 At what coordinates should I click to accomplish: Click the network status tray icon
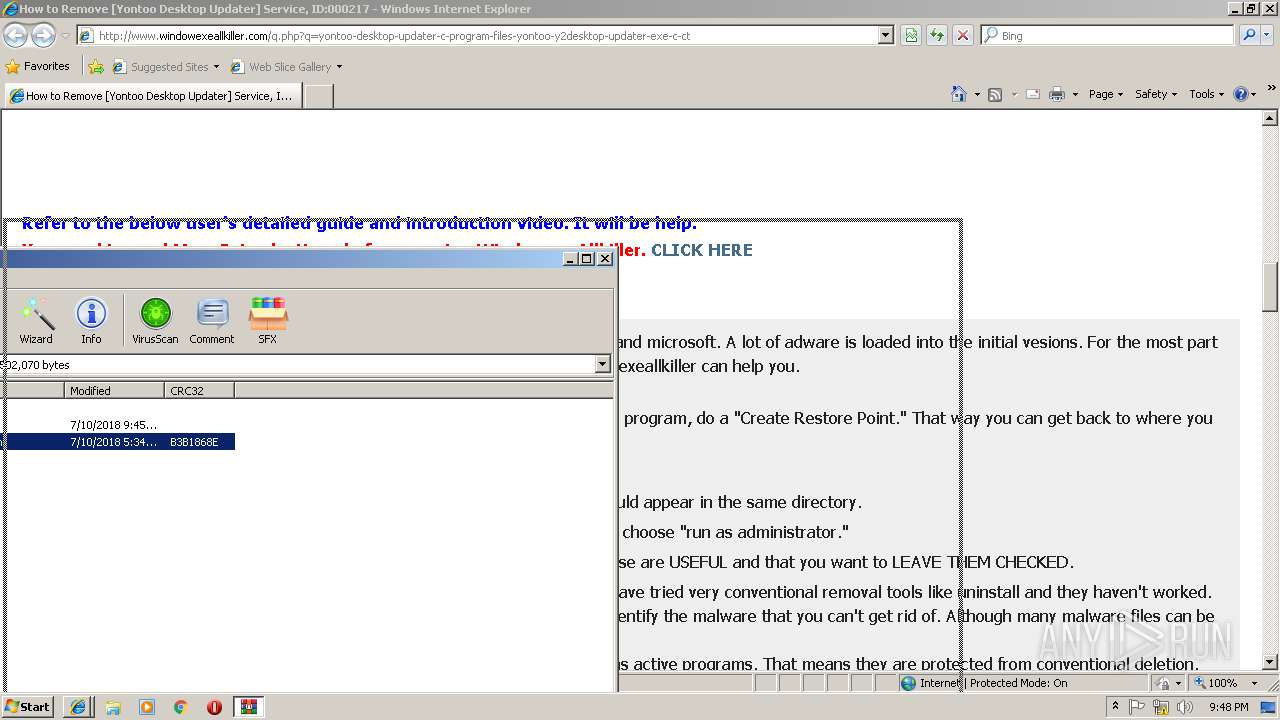coord(1161,707)
